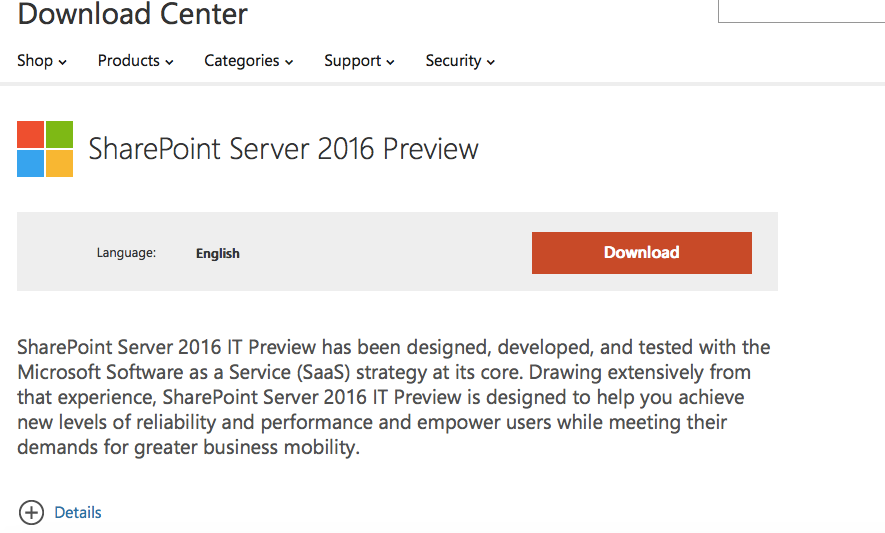Click the SharePoint Server 2016 Preview title
885x533 pixels.
[x=283, y=149]
